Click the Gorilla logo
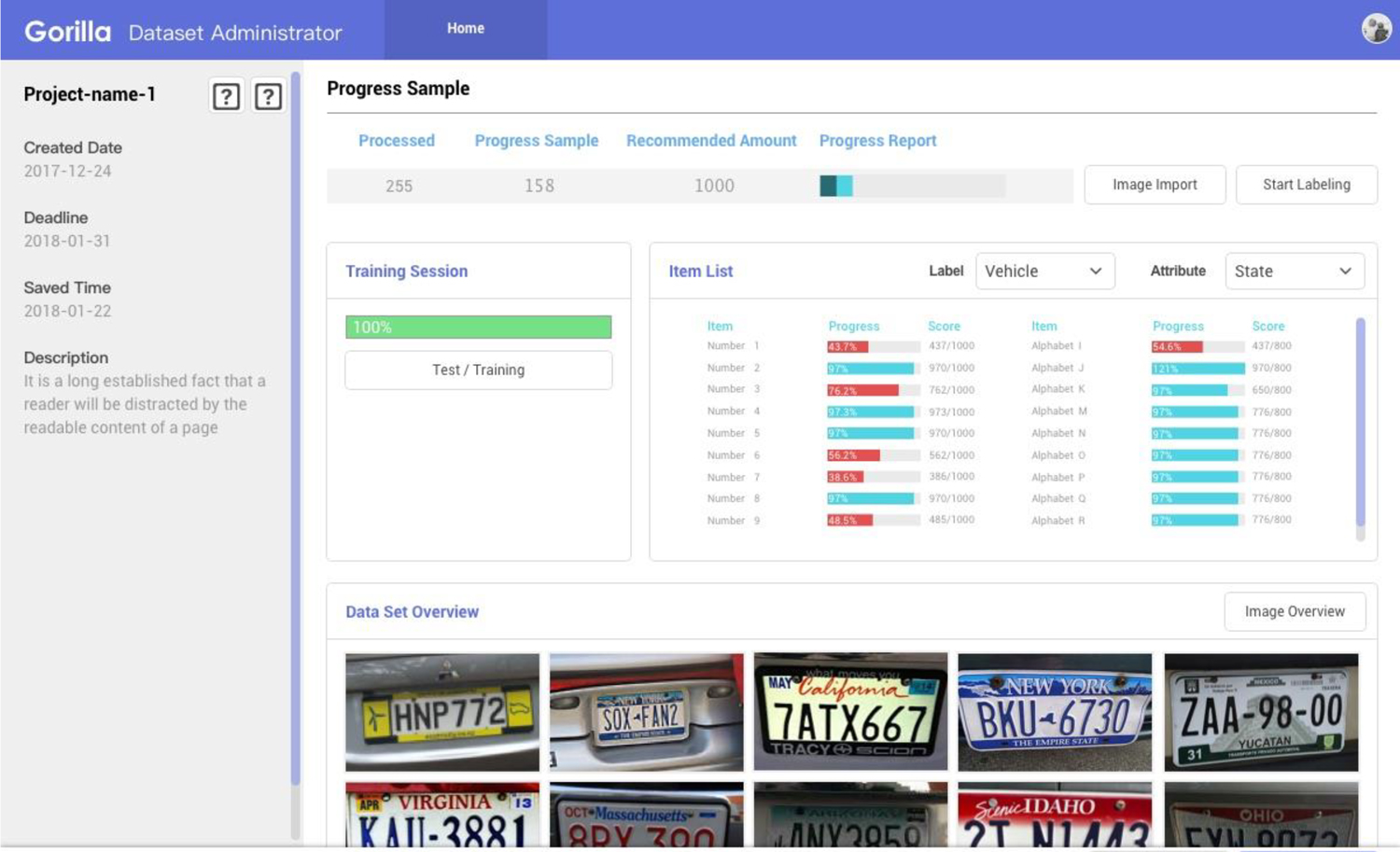Screen dimensions: 1400x852 (x=67, y=32)
